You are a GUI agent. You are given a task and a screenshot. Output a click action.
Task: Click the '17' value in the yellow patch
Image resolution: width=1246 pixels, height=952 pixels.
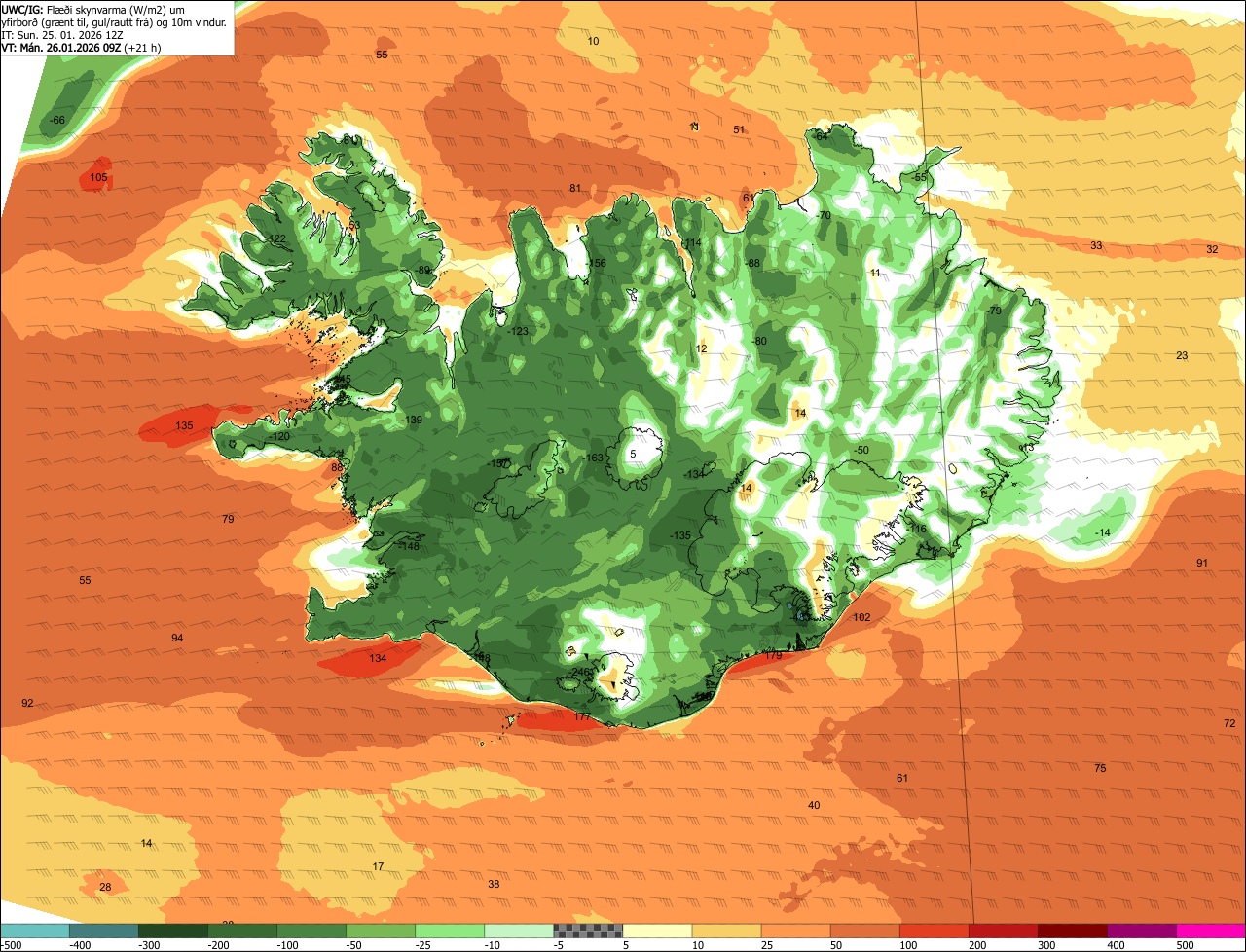[378, 866]
